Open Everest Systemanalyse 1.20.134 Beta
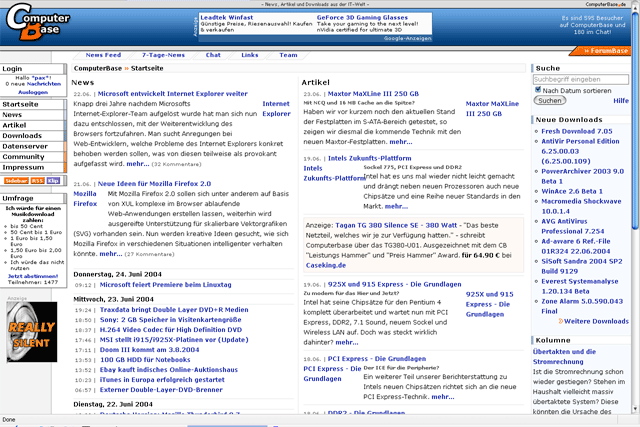The height and width of the screenshot is (427, 640). click(x=580, y=286)
